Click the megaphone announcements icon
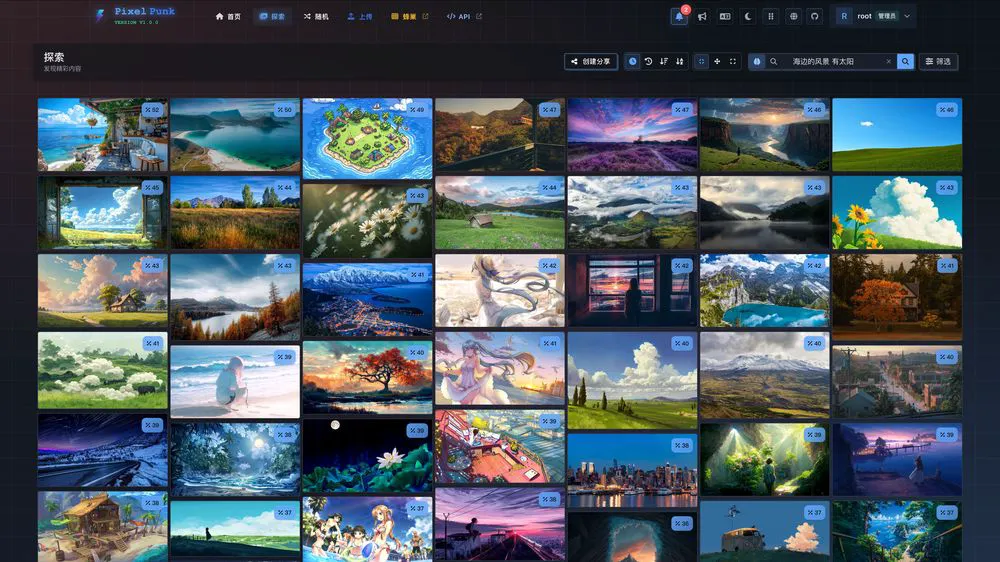This screenshot has width=1000, height=562. [x=702, y=16]
